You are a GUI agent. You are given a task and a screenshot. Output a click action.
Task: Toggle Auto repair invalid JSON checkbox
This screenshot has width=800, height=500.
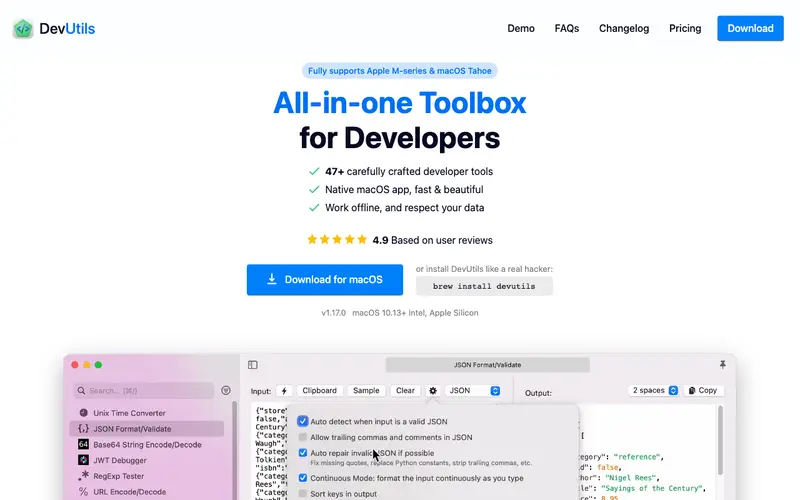coord(303,453)
